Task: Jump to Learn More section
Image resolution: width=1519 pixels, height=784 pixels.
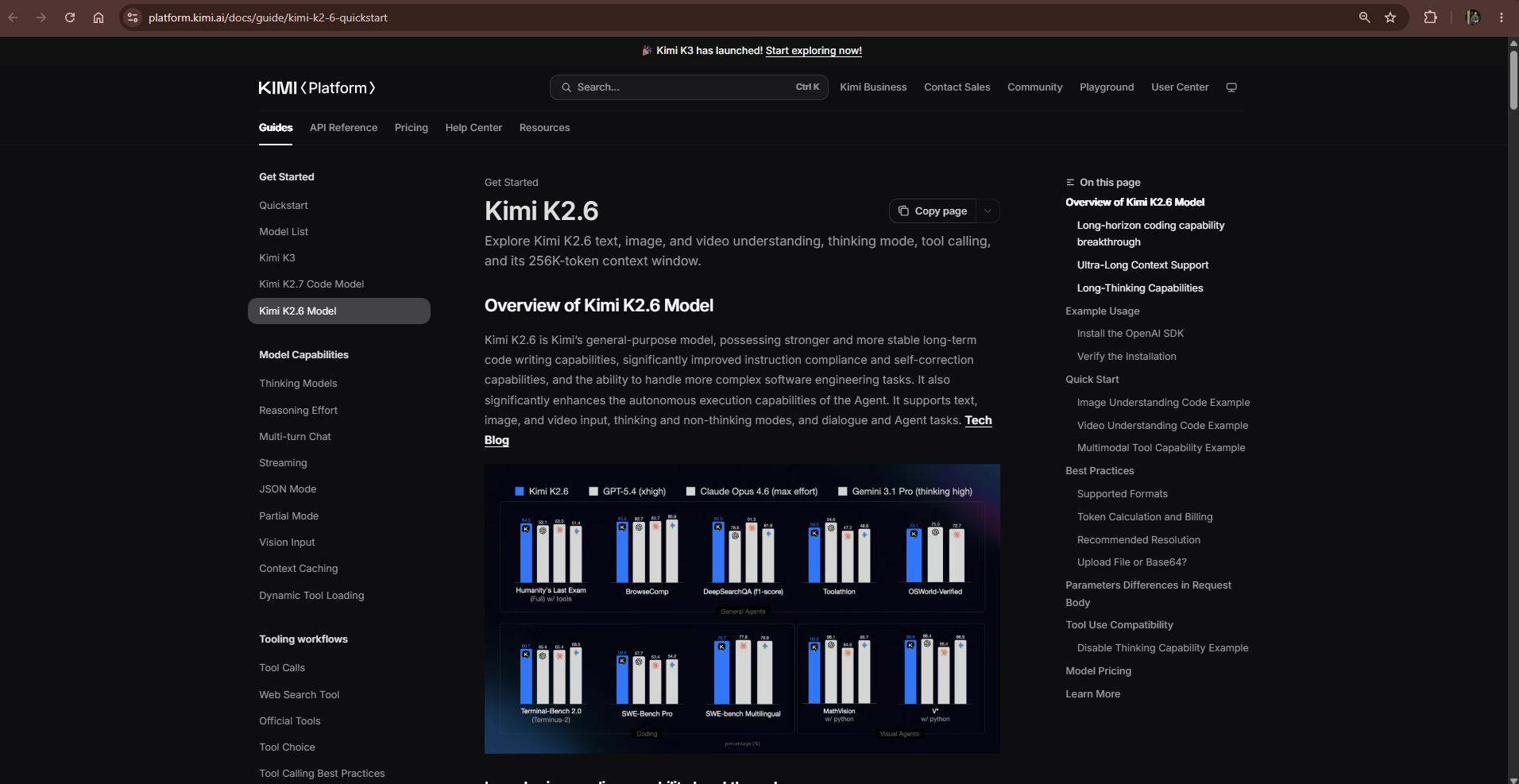Action: (x=1092, y=694)
